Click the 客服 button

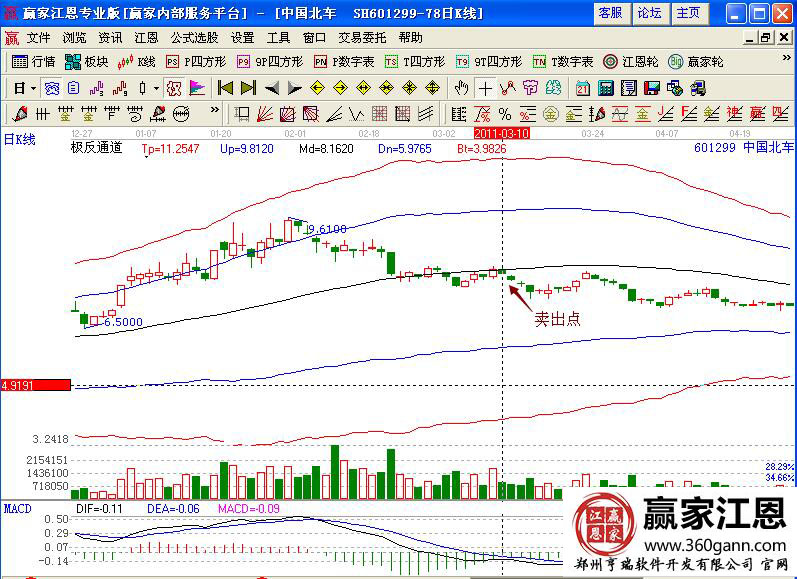click(x=609, y=13)
